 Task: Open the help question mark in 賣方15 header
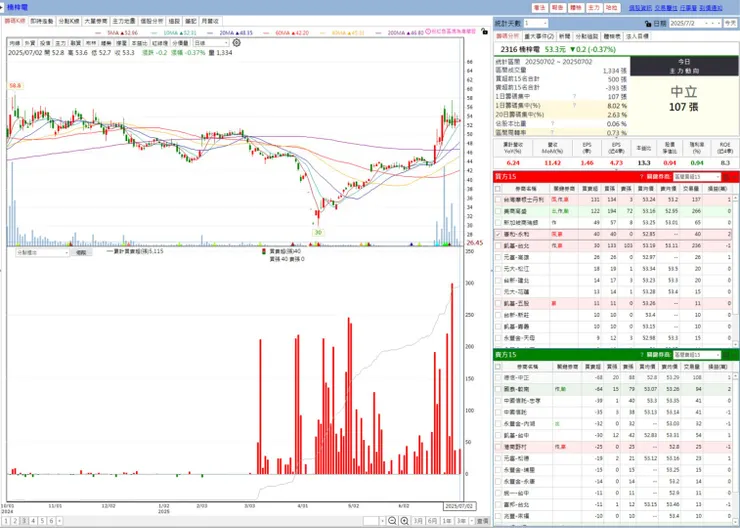[x=641, y=355]
